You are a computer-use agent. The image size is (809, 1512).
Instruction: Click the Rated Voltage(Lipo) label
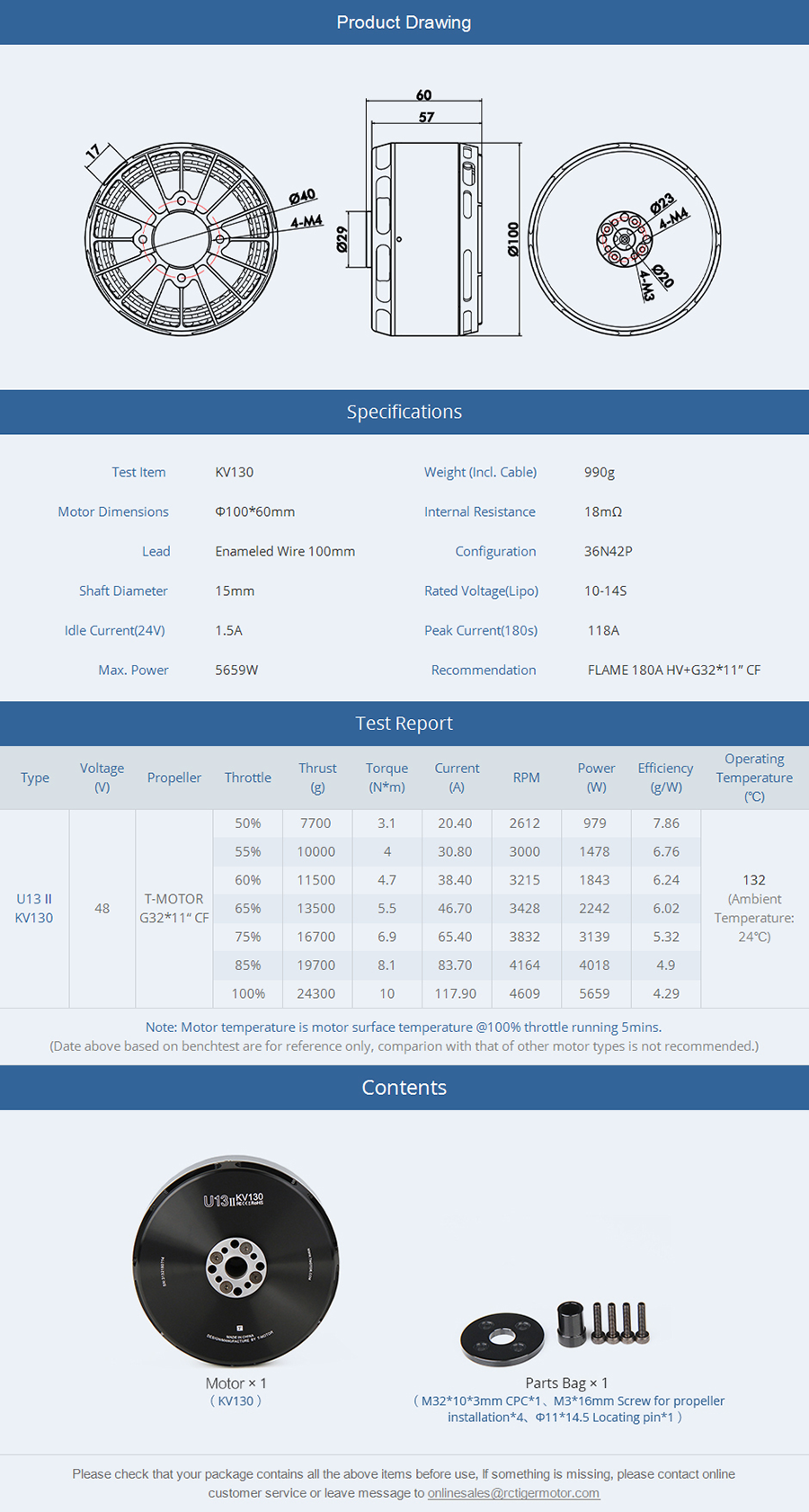pos(482,591)
